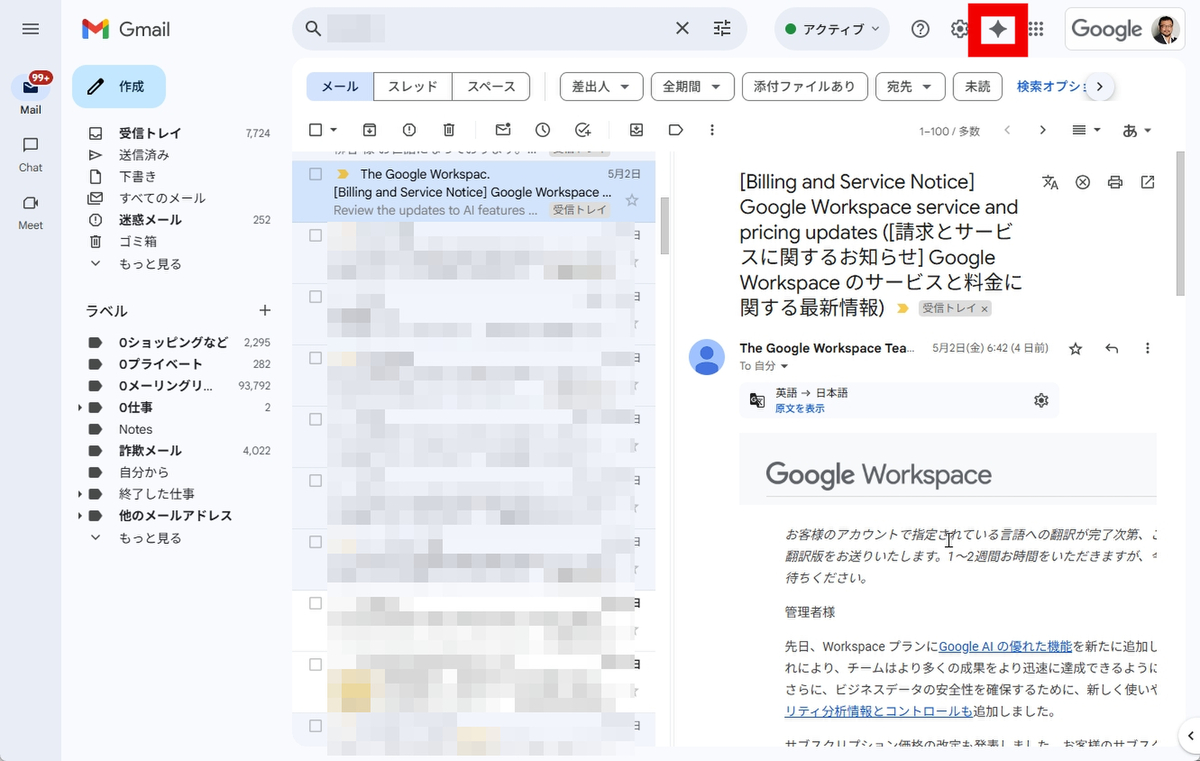
Task: Open the display density split-pane dropdown
Action: (1086, 130)
